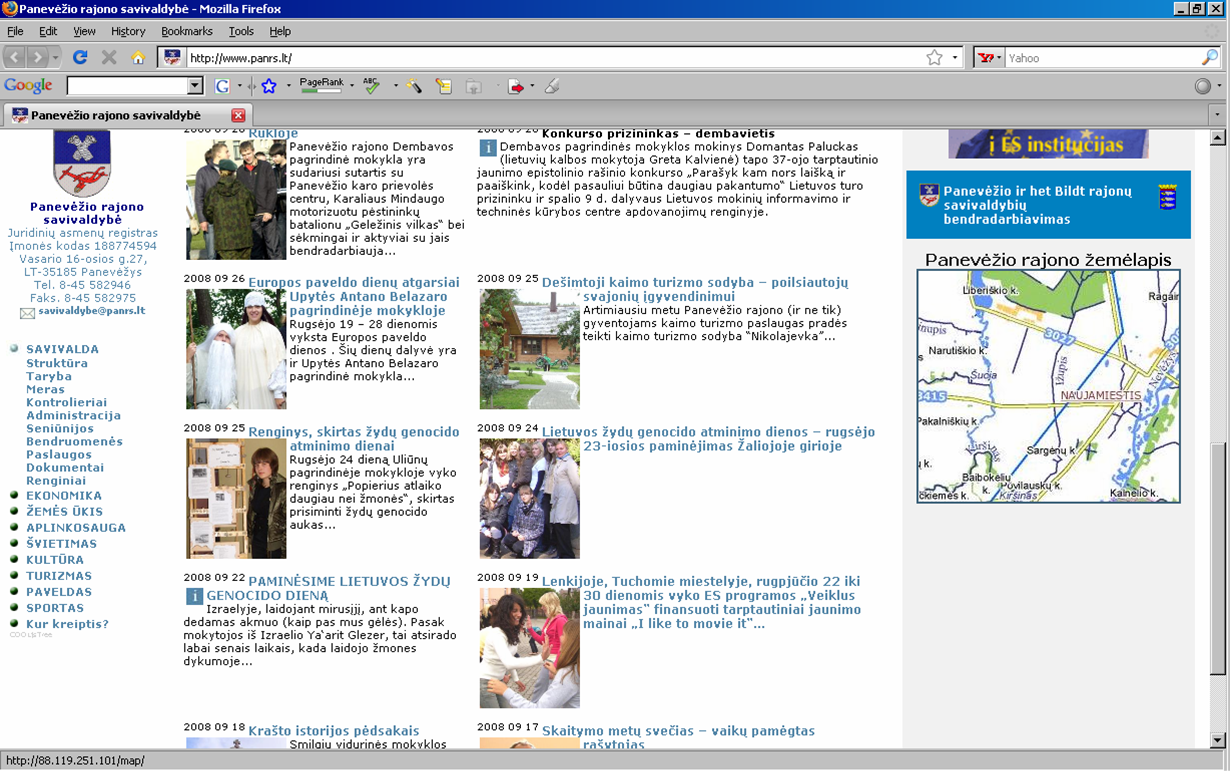Open the PageRank dropdown arrow
The image size is (1230, 771).
coord(352,87)
